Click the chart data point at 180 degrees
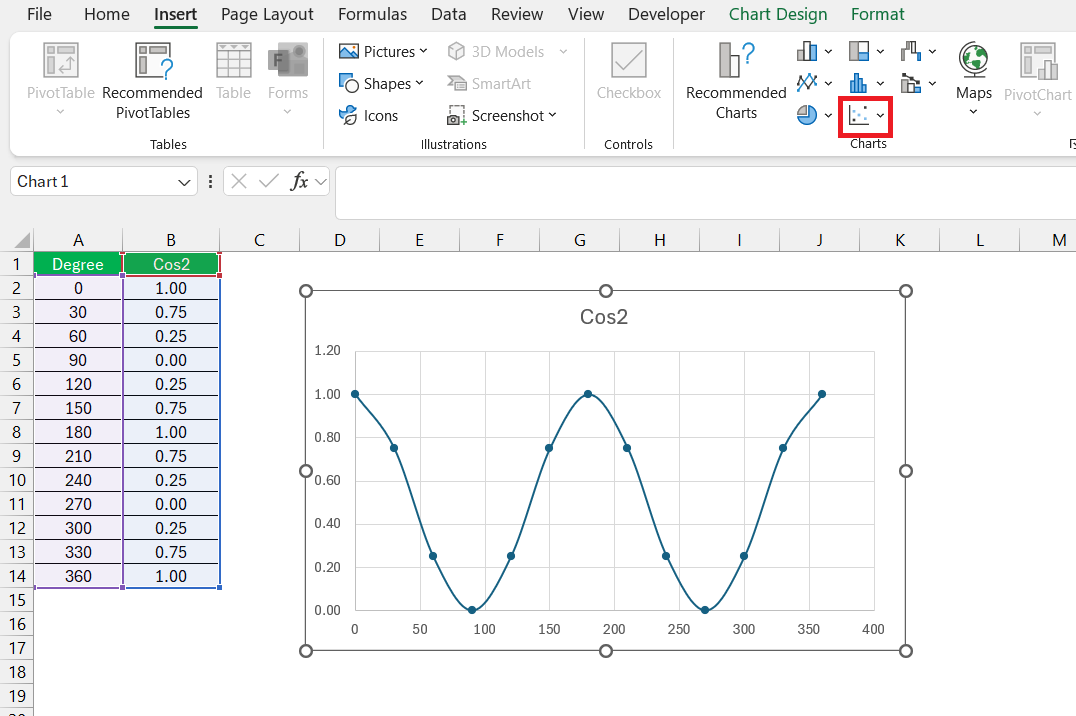1076x716 pixels. point(588,394)
